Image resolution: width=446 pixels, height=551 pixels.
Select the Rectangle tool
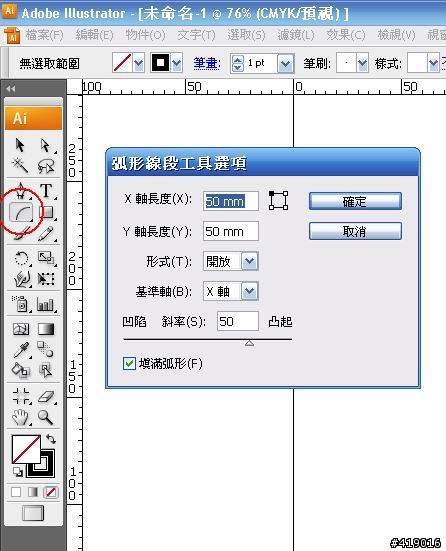tap(47, 212)
